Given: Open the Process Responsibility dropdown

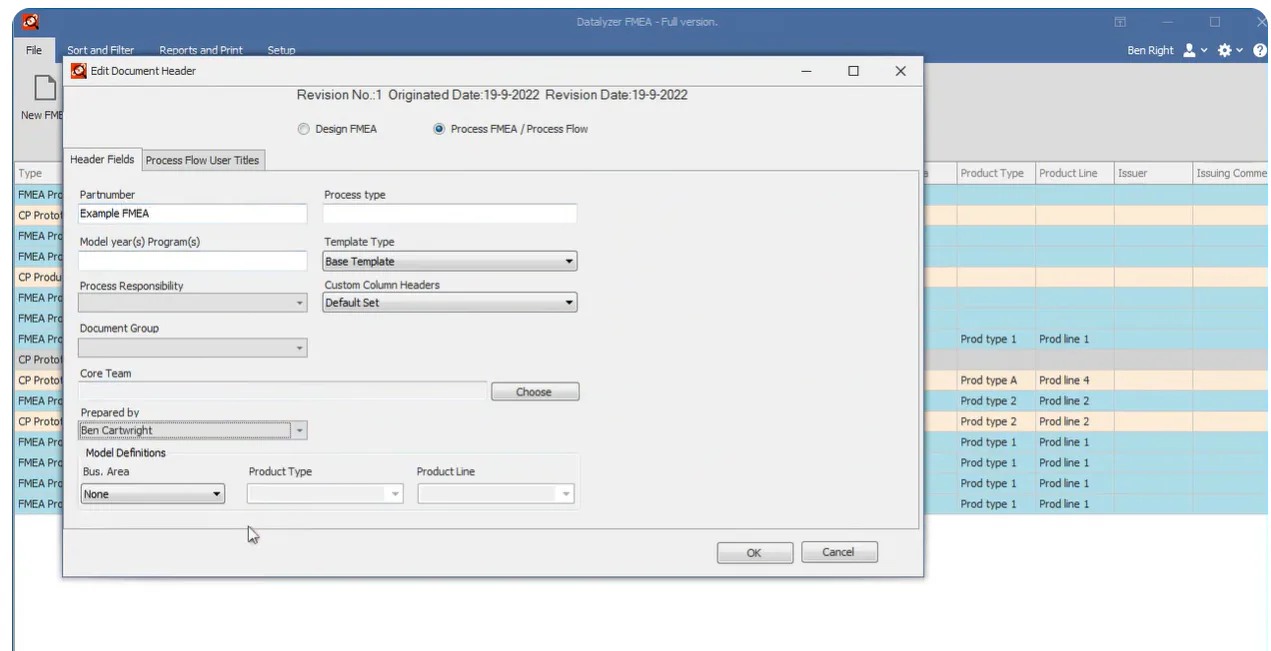Looking at the screenshot, I should (193, 303).
